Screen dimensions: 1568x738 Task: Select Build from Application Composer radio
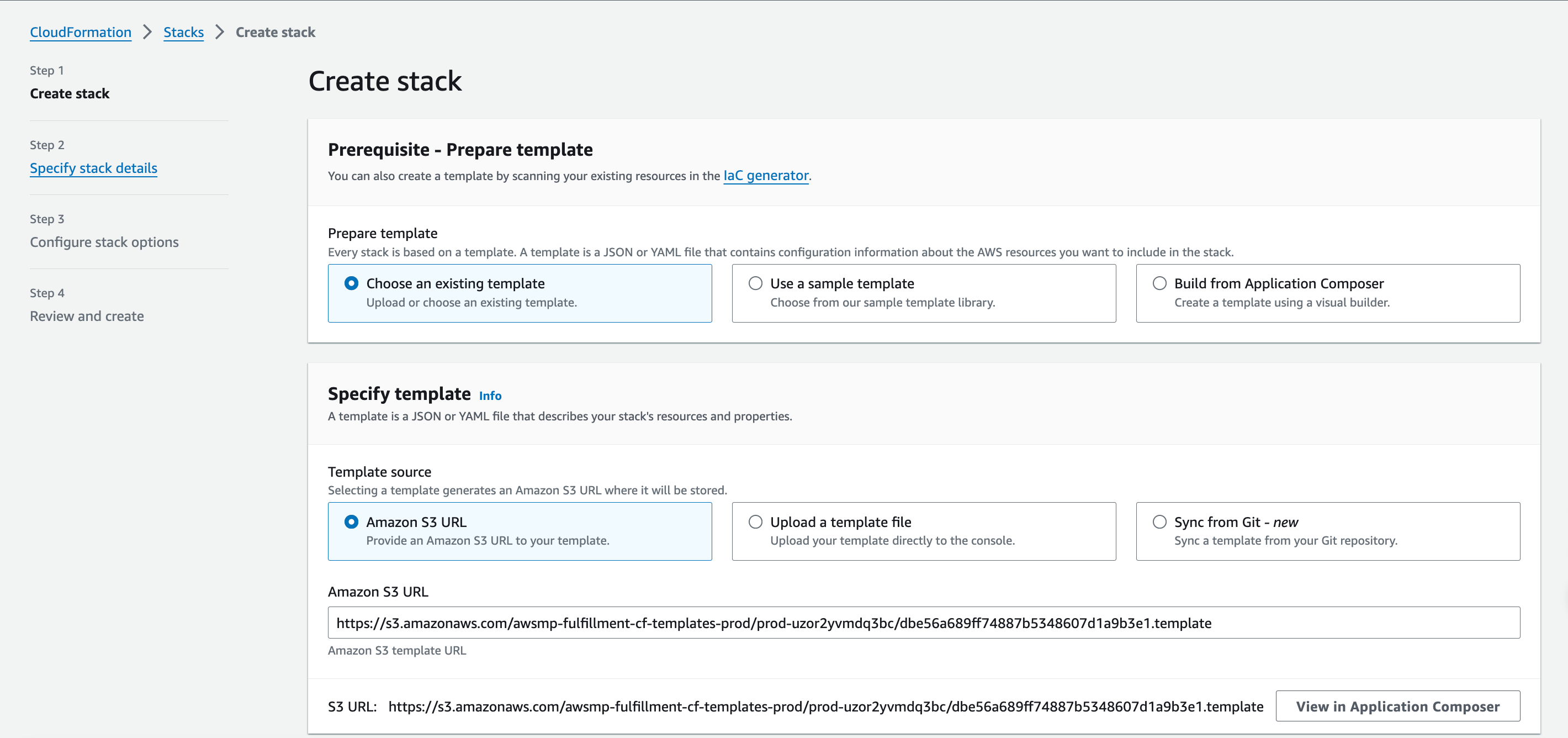pos(1159,283)
